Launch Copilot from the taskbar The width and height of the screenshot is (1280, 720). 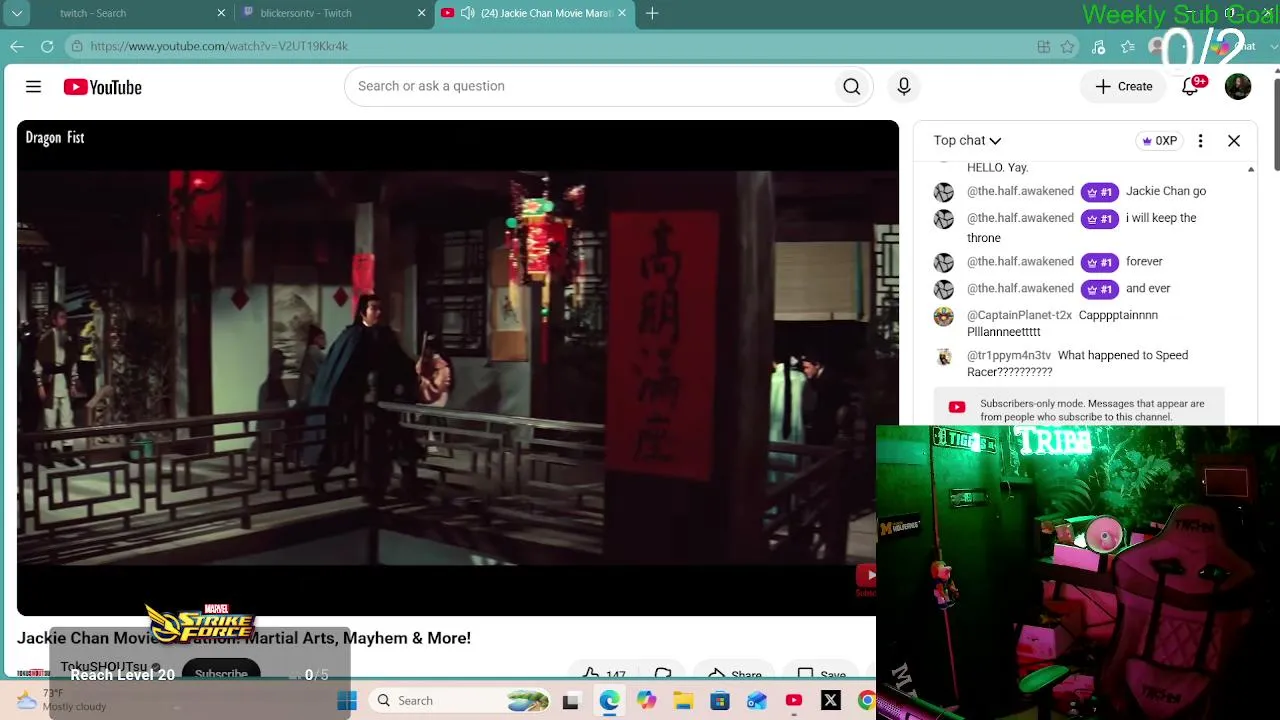646,701
